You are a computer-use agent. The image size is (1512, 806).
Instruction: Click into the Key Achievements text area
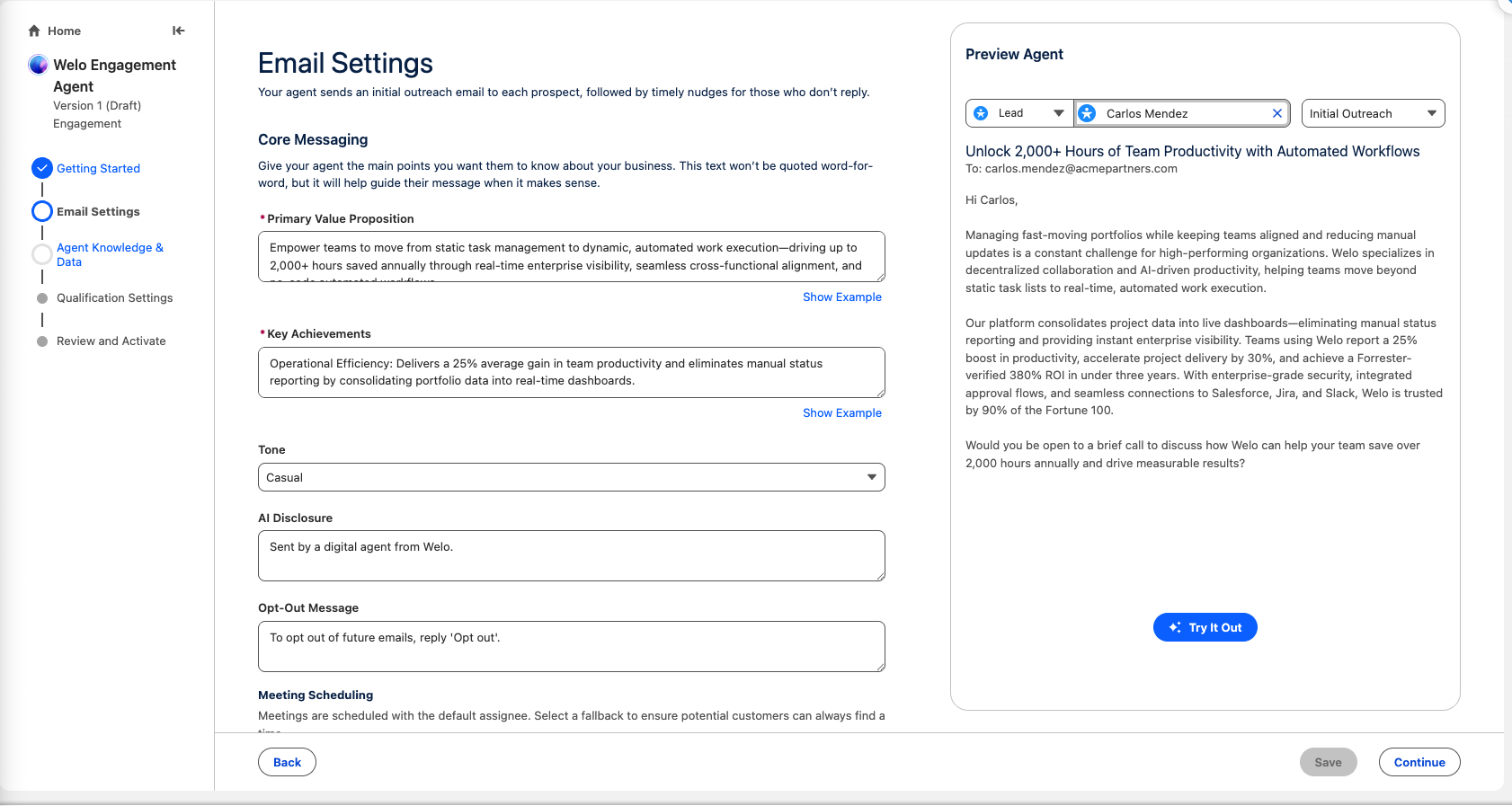(572, 372)
